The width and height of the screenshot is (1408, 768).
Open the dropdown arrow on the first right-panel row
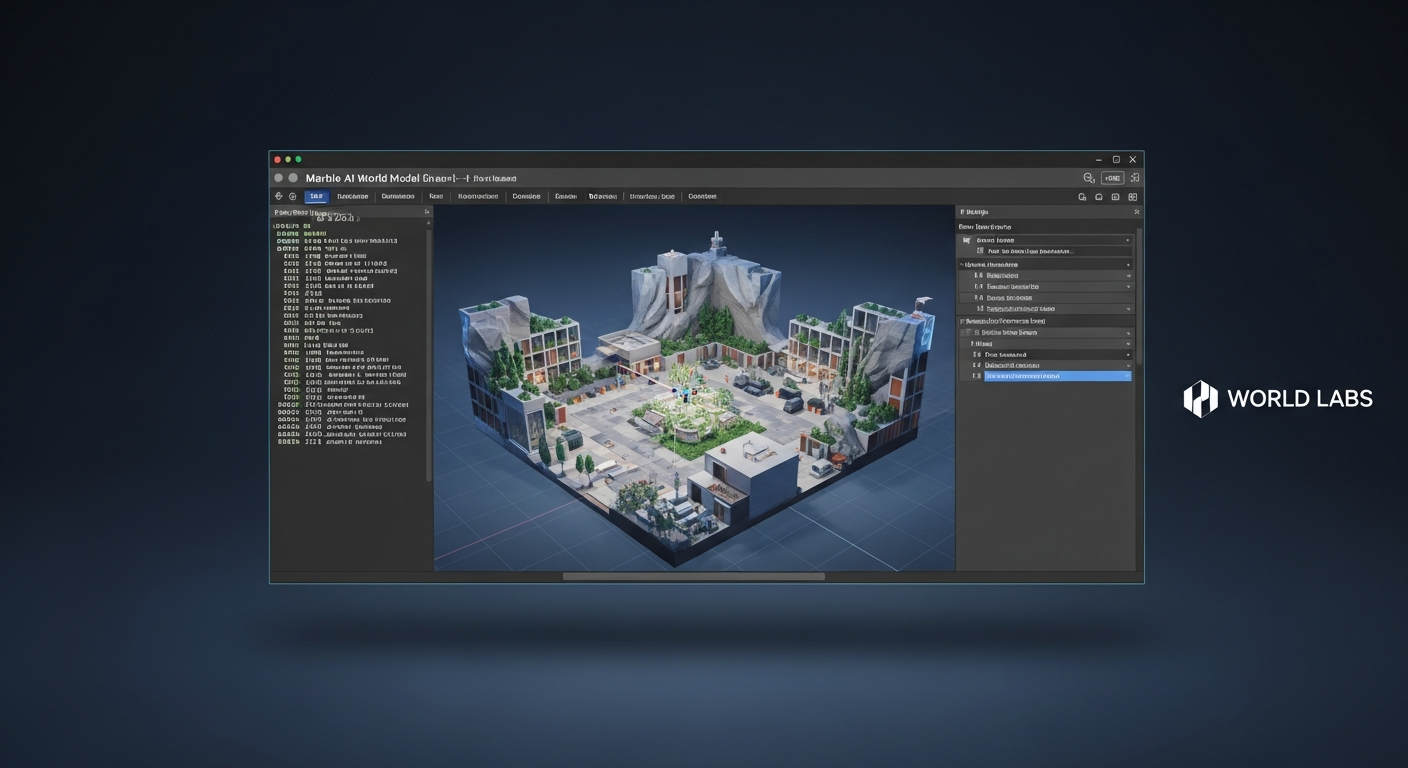click(x=1128, y=241)
